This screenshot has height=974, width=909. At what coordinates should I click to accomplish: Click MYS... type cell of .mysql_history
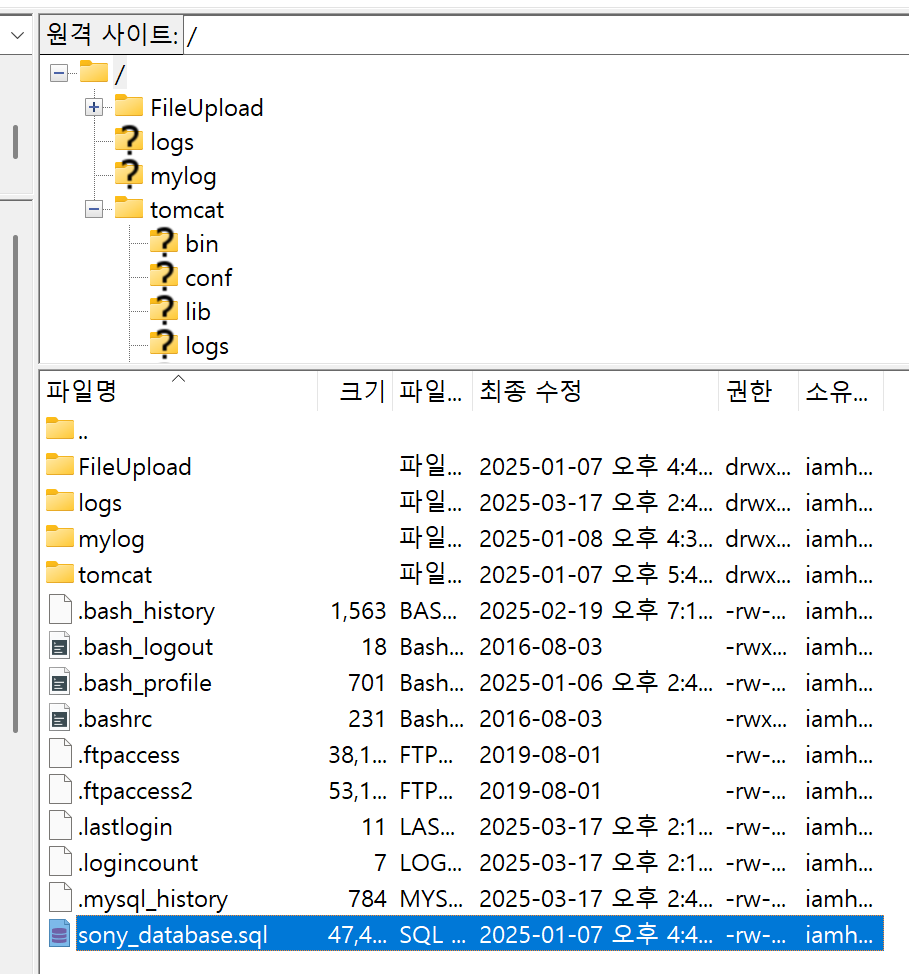[431, 899]
